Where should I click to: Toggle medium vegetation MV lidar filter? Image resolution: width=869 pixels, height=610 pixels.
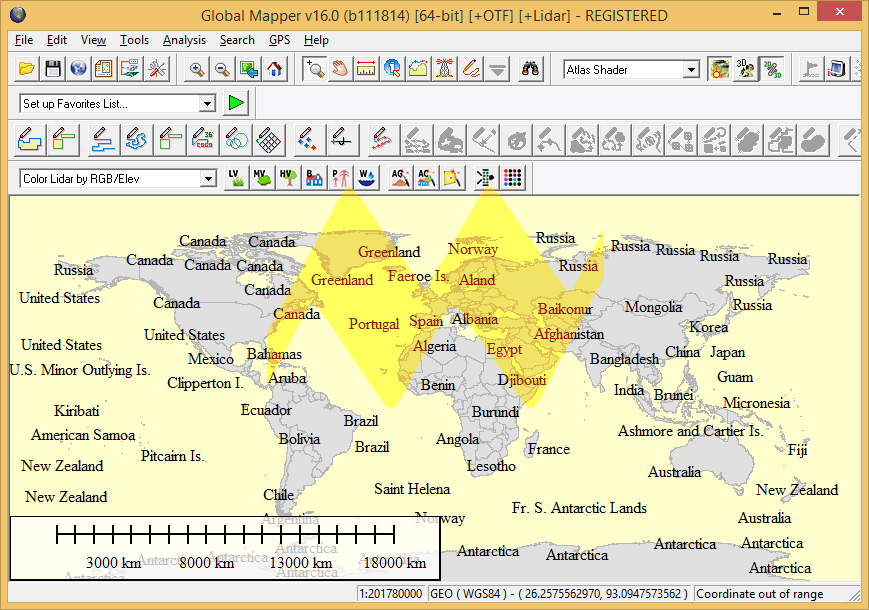pyautogui.click(x=262, y=178)
